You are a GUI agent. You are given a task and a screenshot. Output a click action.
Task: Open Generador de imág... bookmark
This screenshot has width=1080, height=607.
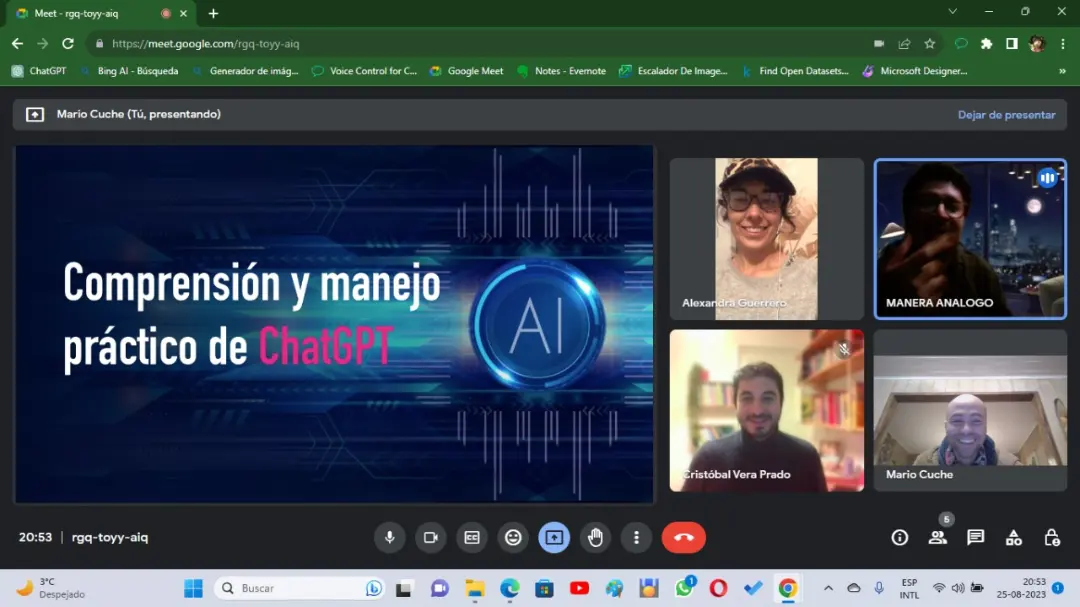click(x=245, y=71)
